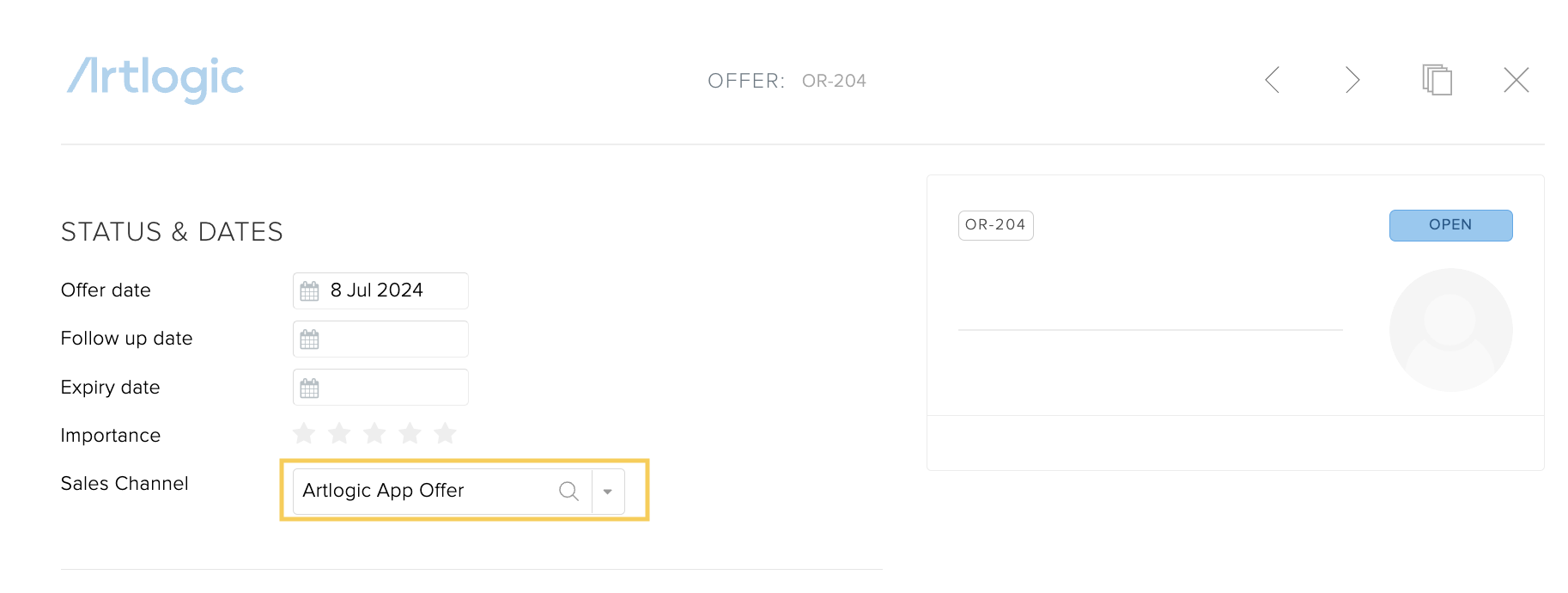Go to the next offer record arrow
This screenshot has width=1568, height=593.
(1352, 80)
